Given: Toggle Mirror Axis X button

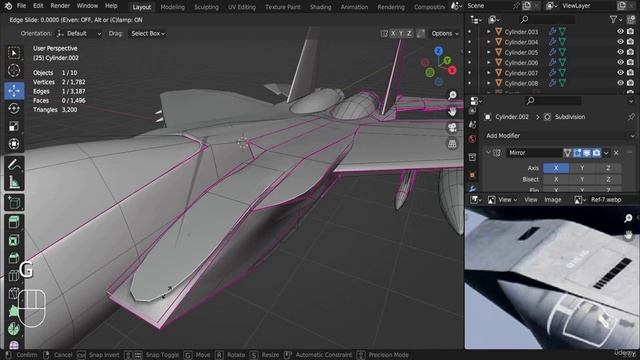Looking at the screenshot, I should pos(556,168).
